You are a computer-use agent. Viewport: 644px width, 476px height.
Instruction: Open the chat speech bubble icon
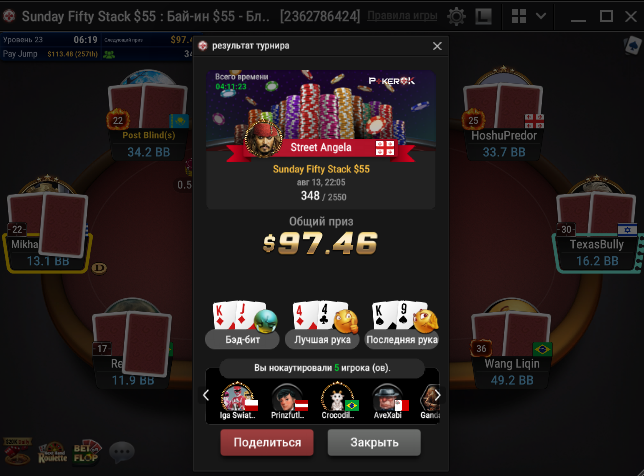[x=122, y=452]
